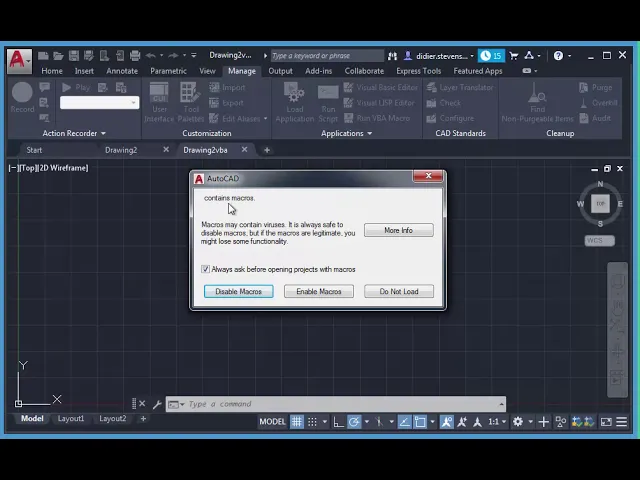640x480 pixels.
Task: Open the 1:1 annotation scale dropdown
Action: point(497,422)
